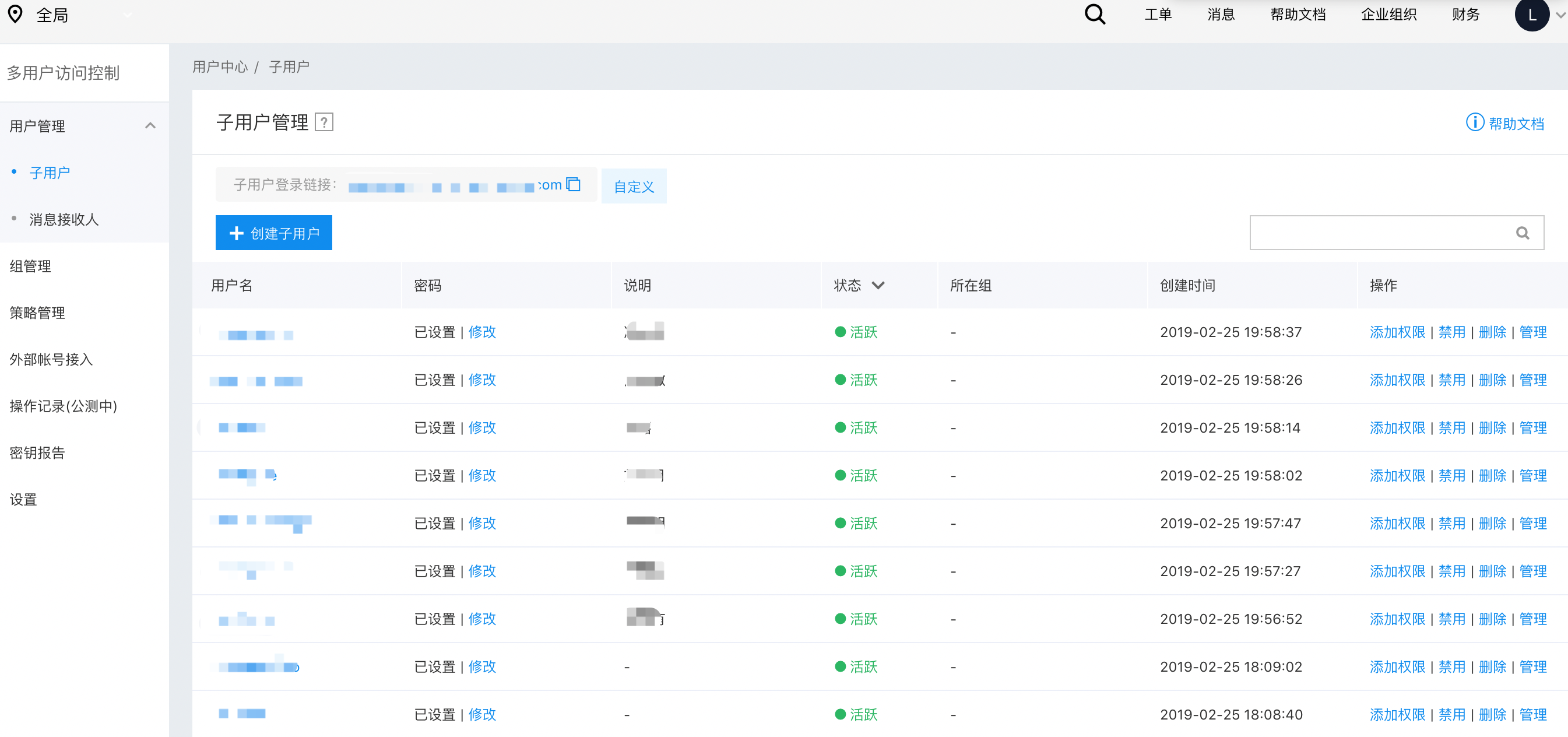The image size is (1568, 737).
Task: Click 添加权限 for the 18:08:40 user row
Action: point(1397,714)
